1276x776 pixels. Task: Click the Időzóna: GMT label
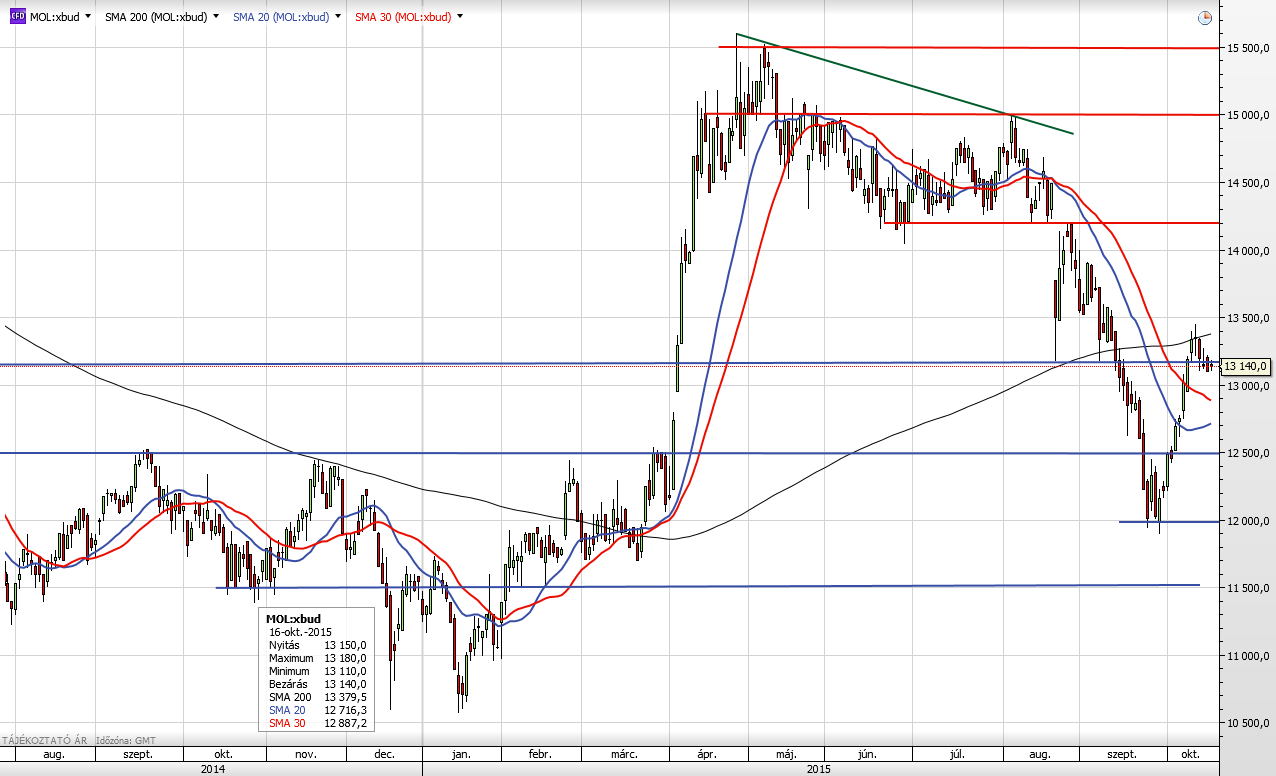click(x=125, y=740)
